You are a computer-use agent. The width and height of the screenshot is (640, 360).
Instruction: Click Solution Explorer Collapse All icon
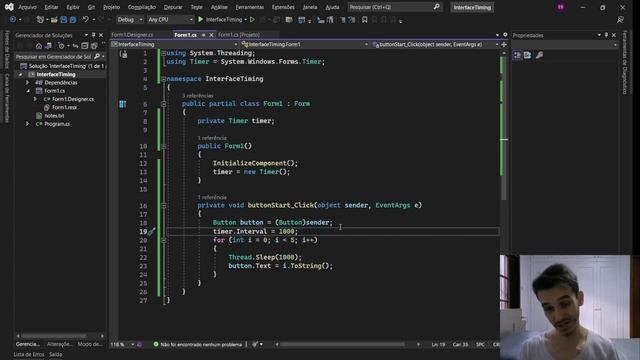[x=84, y=46]
